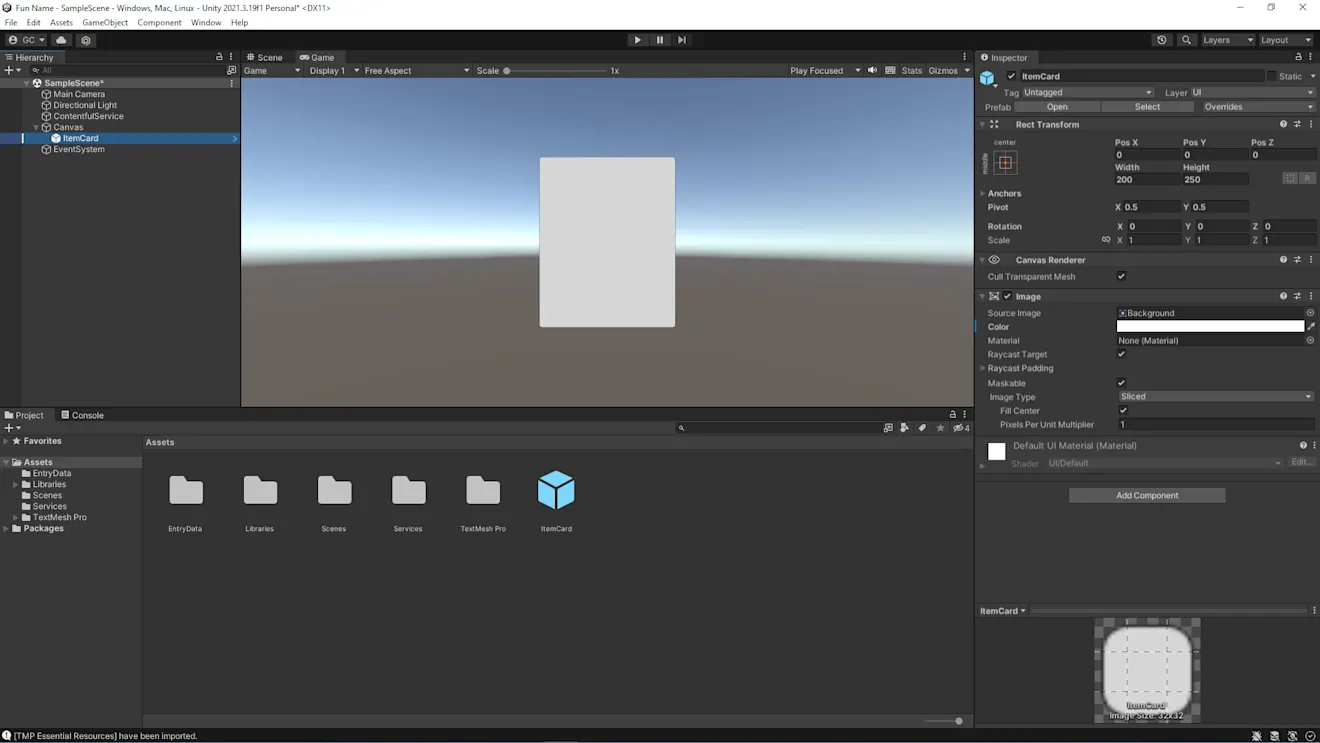
Task: Adjust the Game view Scale slider
Action: coord(556,71)
